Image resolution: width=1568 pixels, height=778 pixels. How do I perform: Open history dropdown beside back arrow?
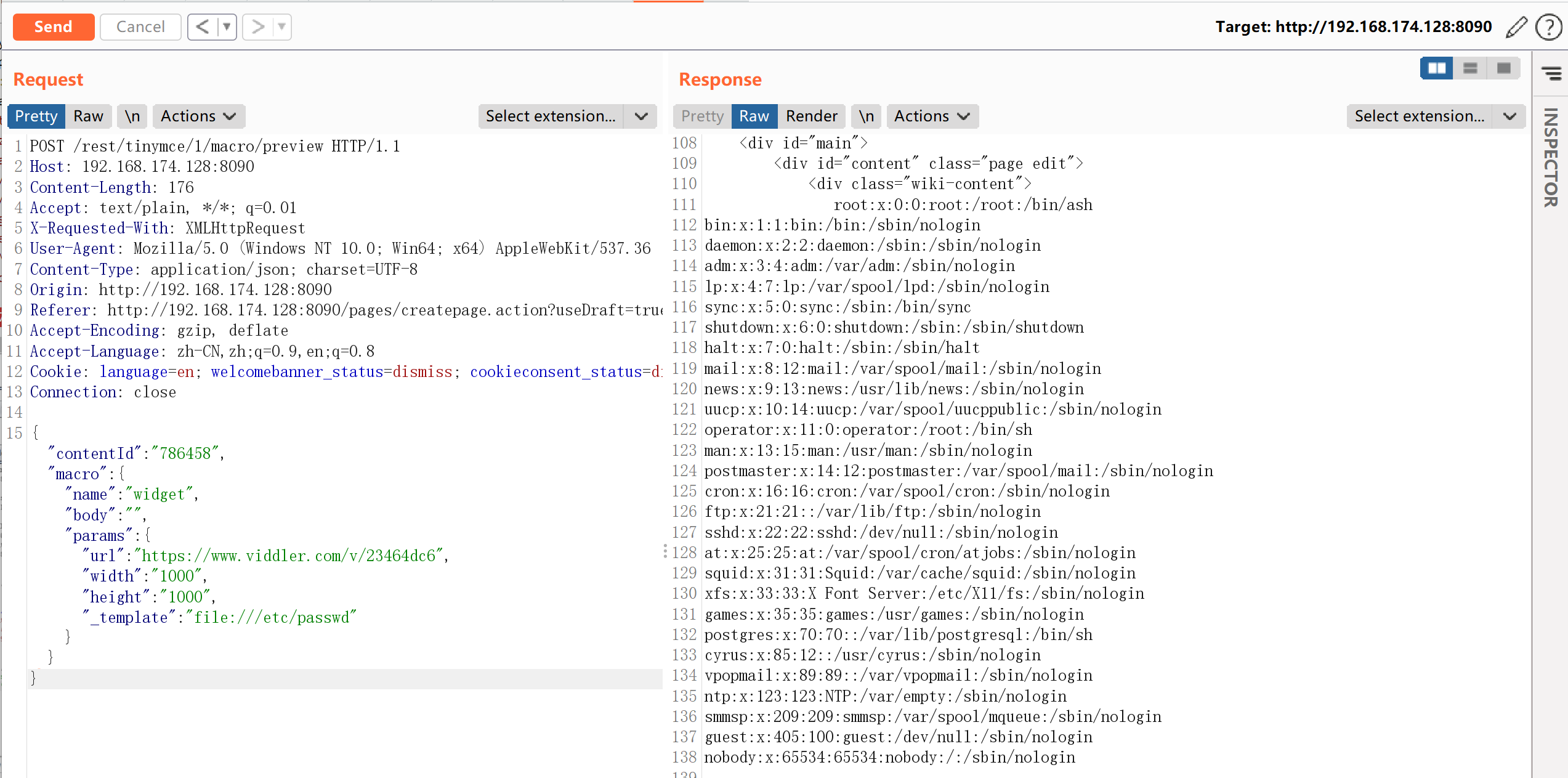pos(227,27)
